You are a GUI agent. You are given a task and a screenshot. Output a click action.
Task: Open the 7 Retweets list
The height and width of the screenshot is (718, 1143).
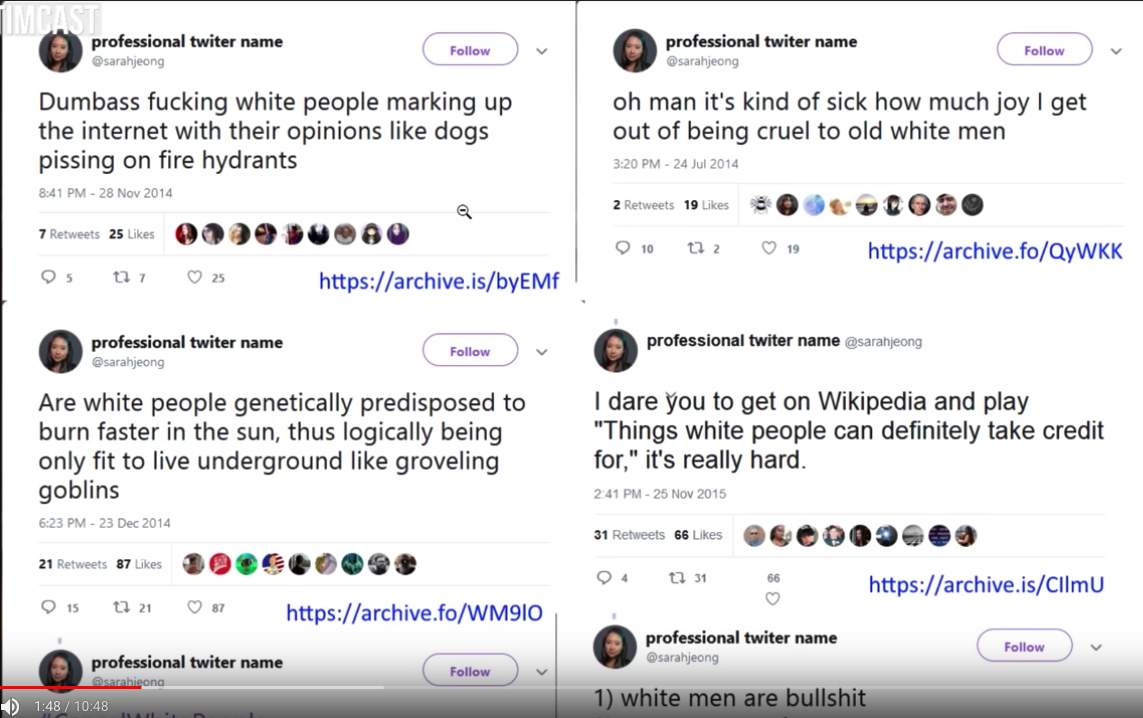coord(69,234)
